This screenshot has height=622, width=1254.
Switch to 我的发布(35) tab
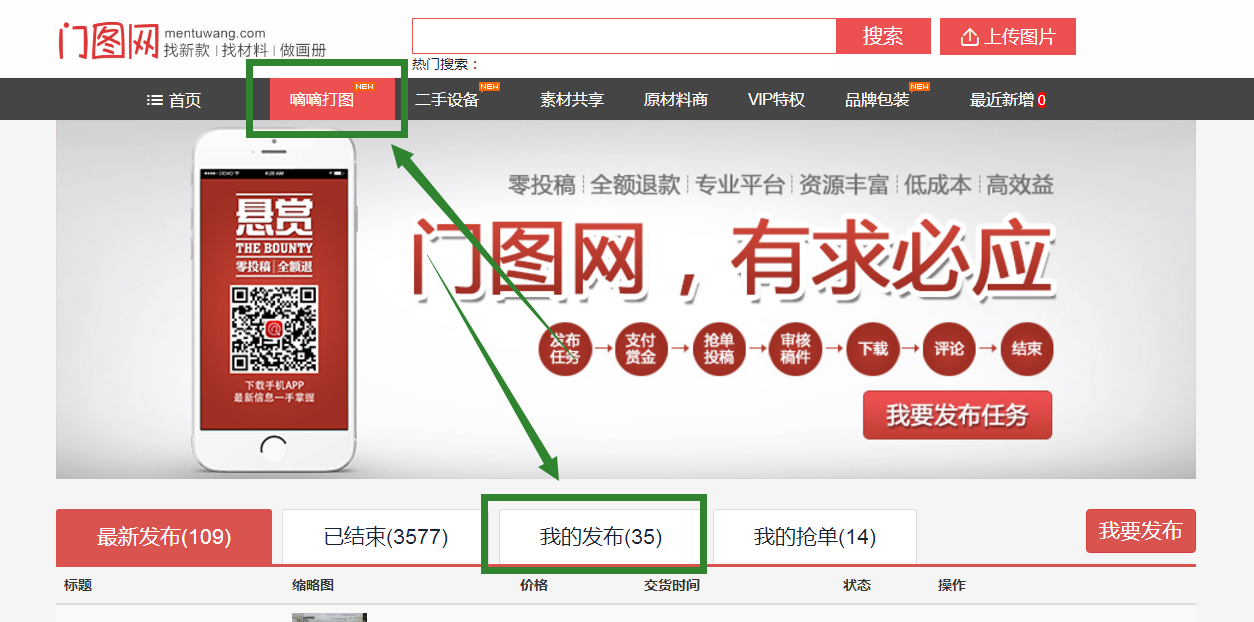click(601, 537)
